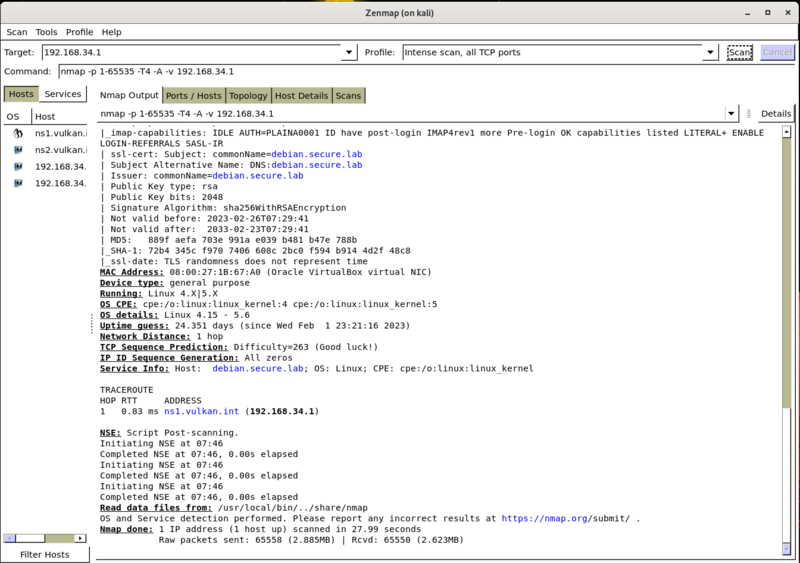
Task: Expand the Target address dropdown
Action: click(x=348, y=52)
